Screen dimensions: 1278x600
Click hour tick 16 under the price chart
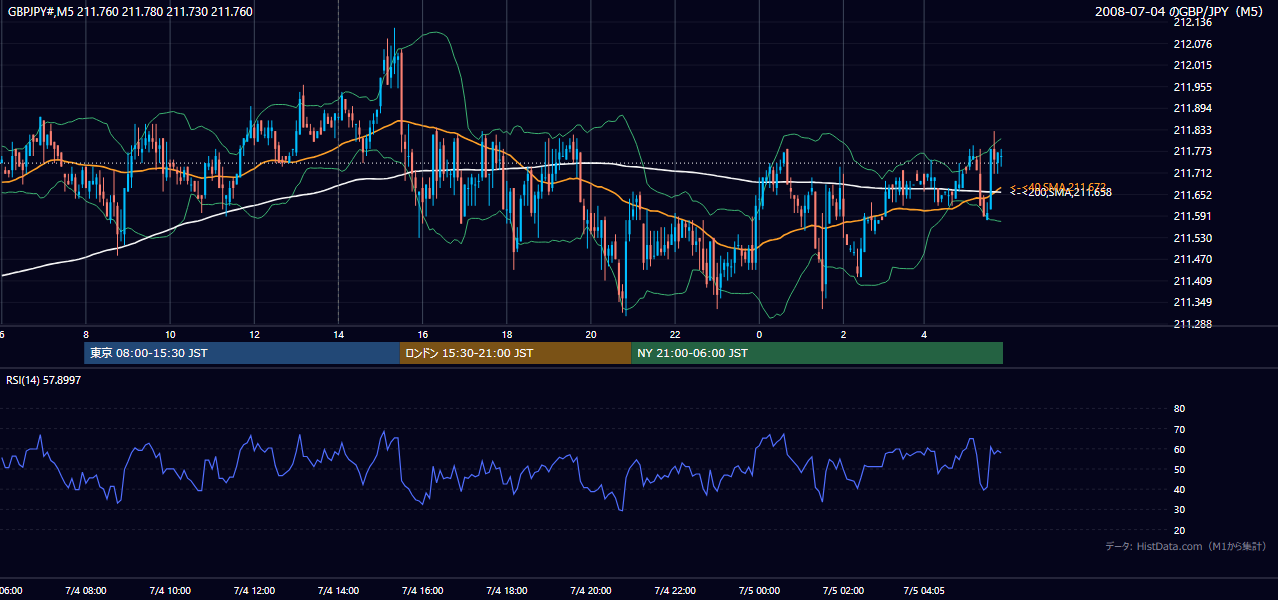click(423, 334)
